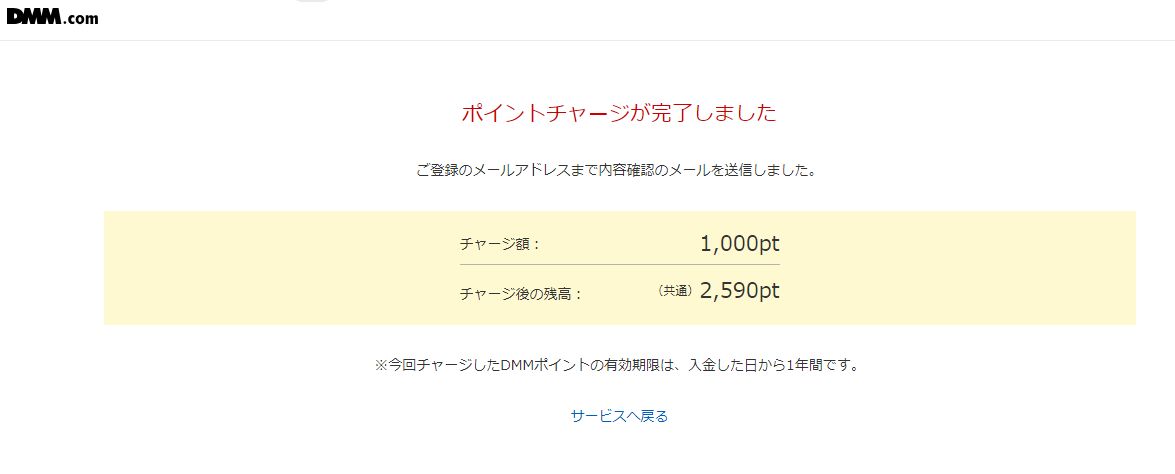Click the ".com" part of the logo
The image size is (1175, 474).
pos(81,19)
